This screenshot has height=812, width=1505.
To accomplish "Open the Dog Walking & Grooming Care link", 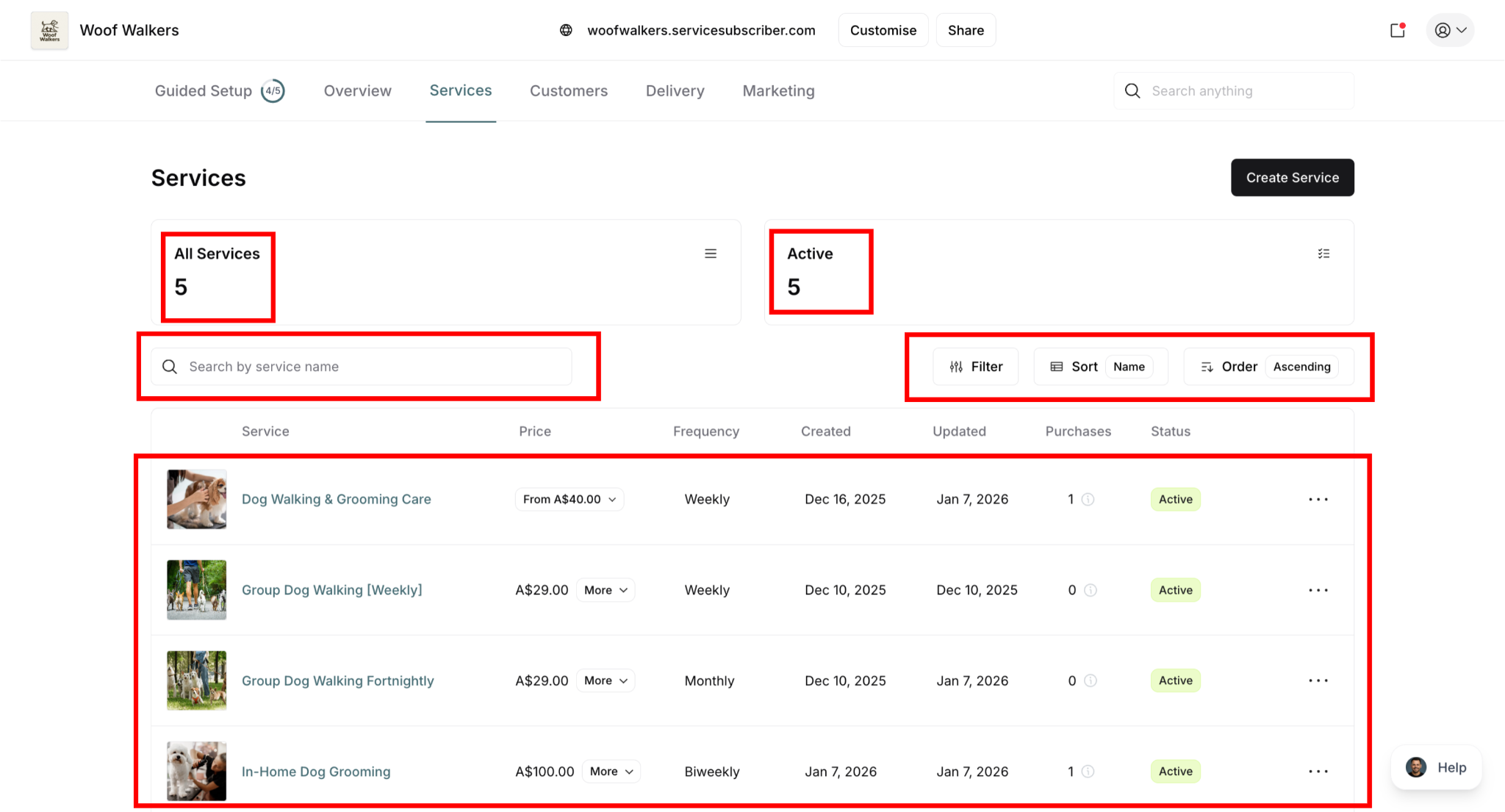I will click(337, 500).
